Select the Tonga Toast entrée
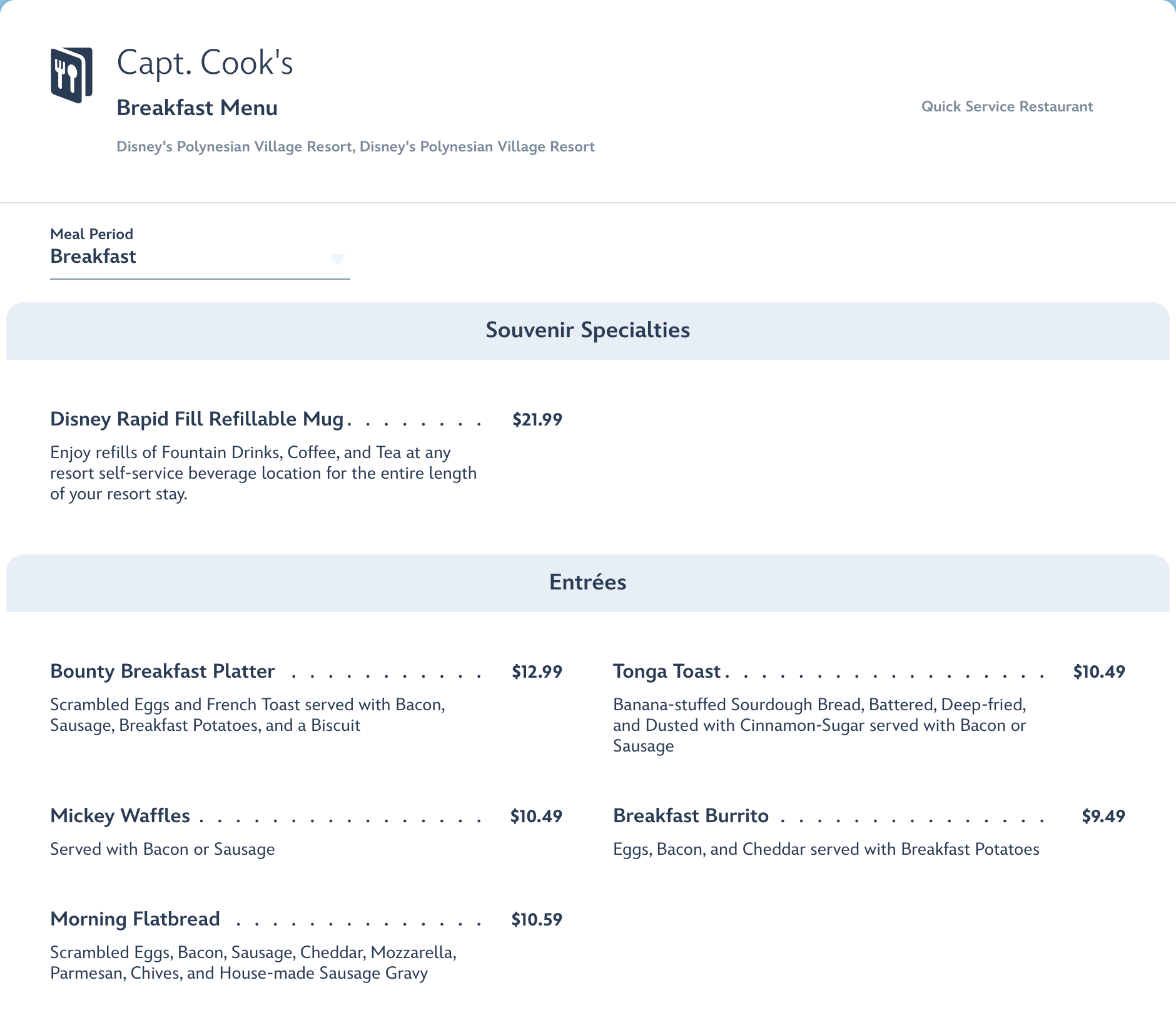The width and height of the screenshot is (1176, 1030). (667, 671)
